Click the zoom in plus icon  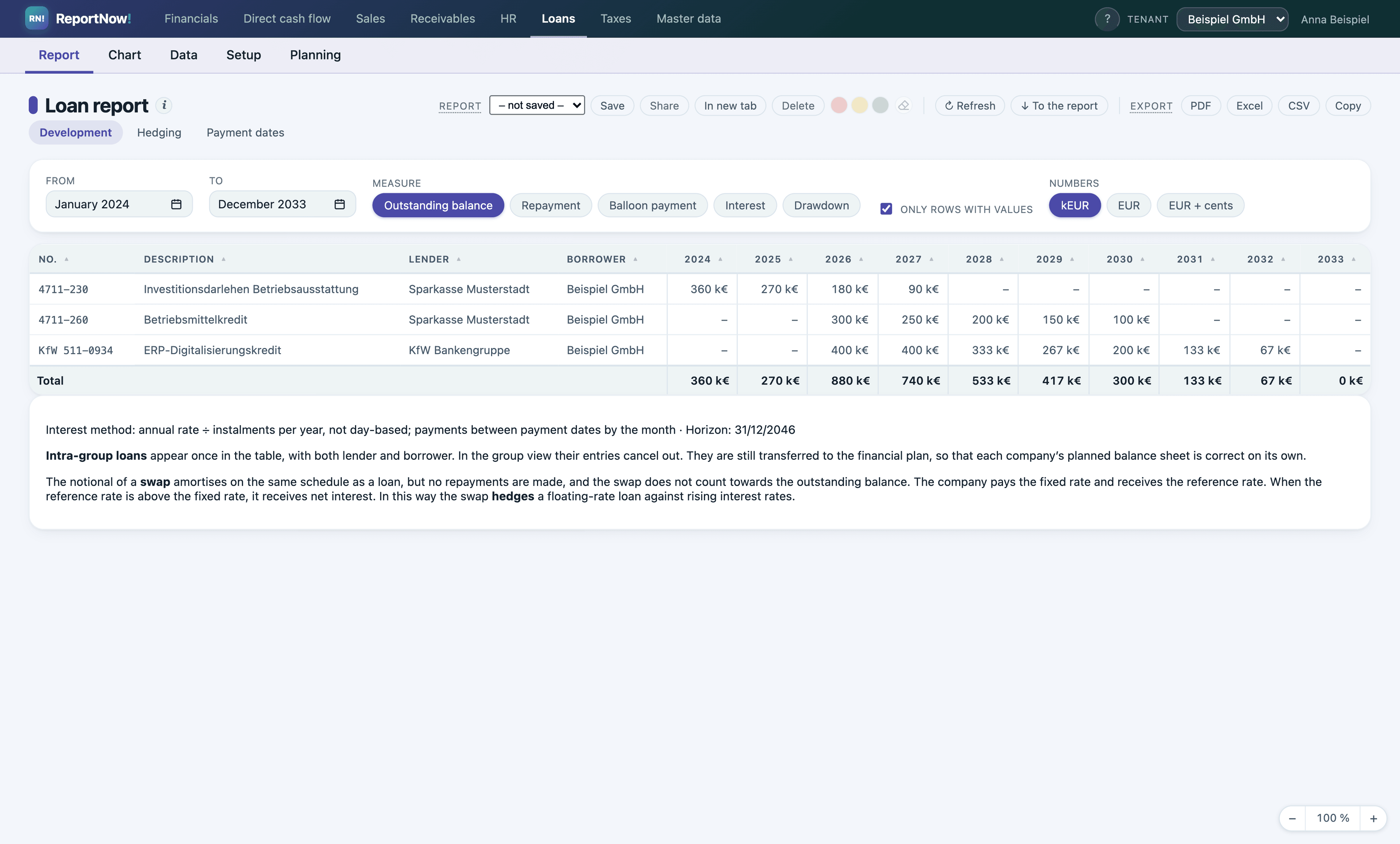[1373, 818]
